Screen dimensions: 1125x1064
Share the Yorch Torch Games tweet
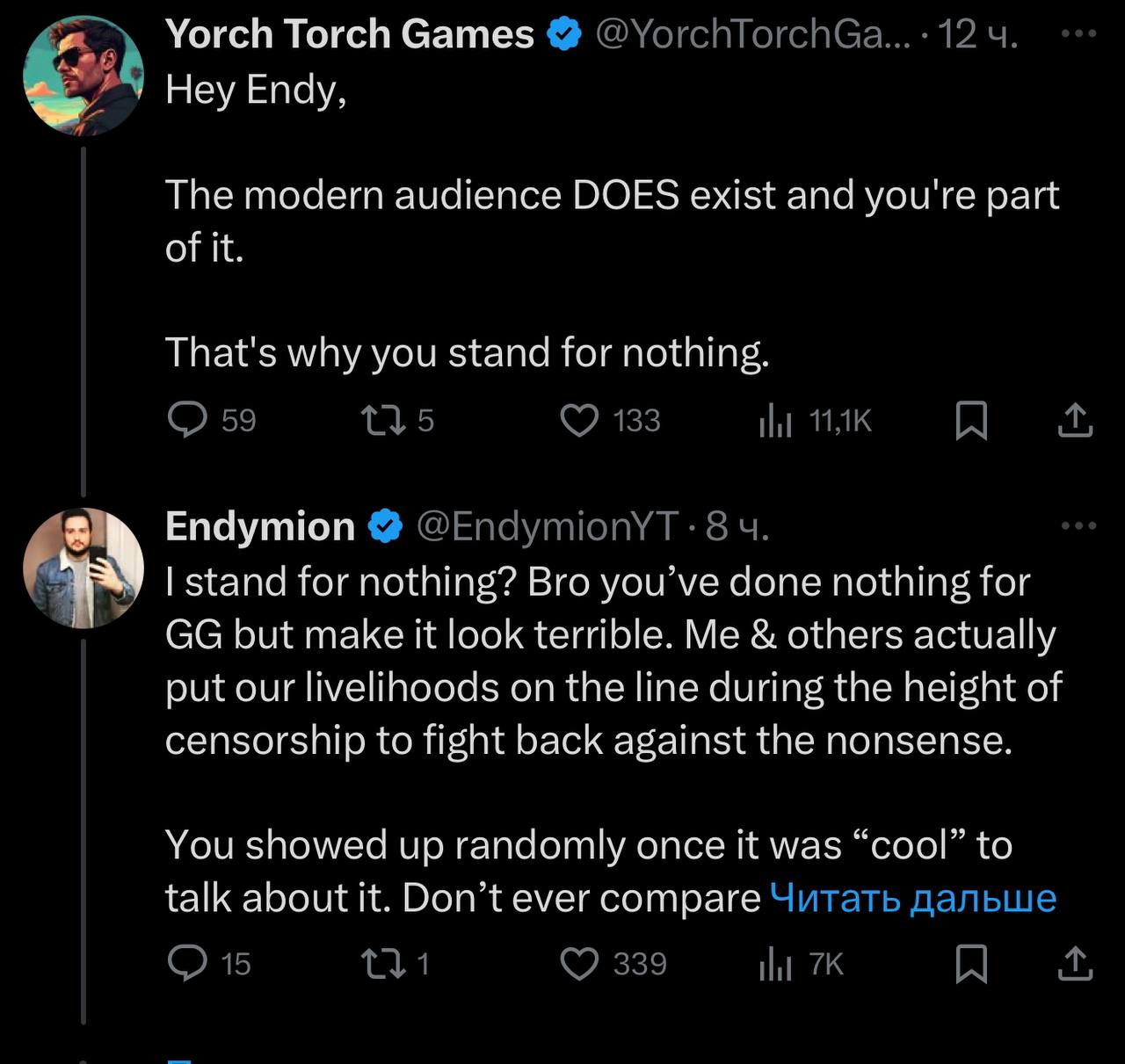(1074, 420)
